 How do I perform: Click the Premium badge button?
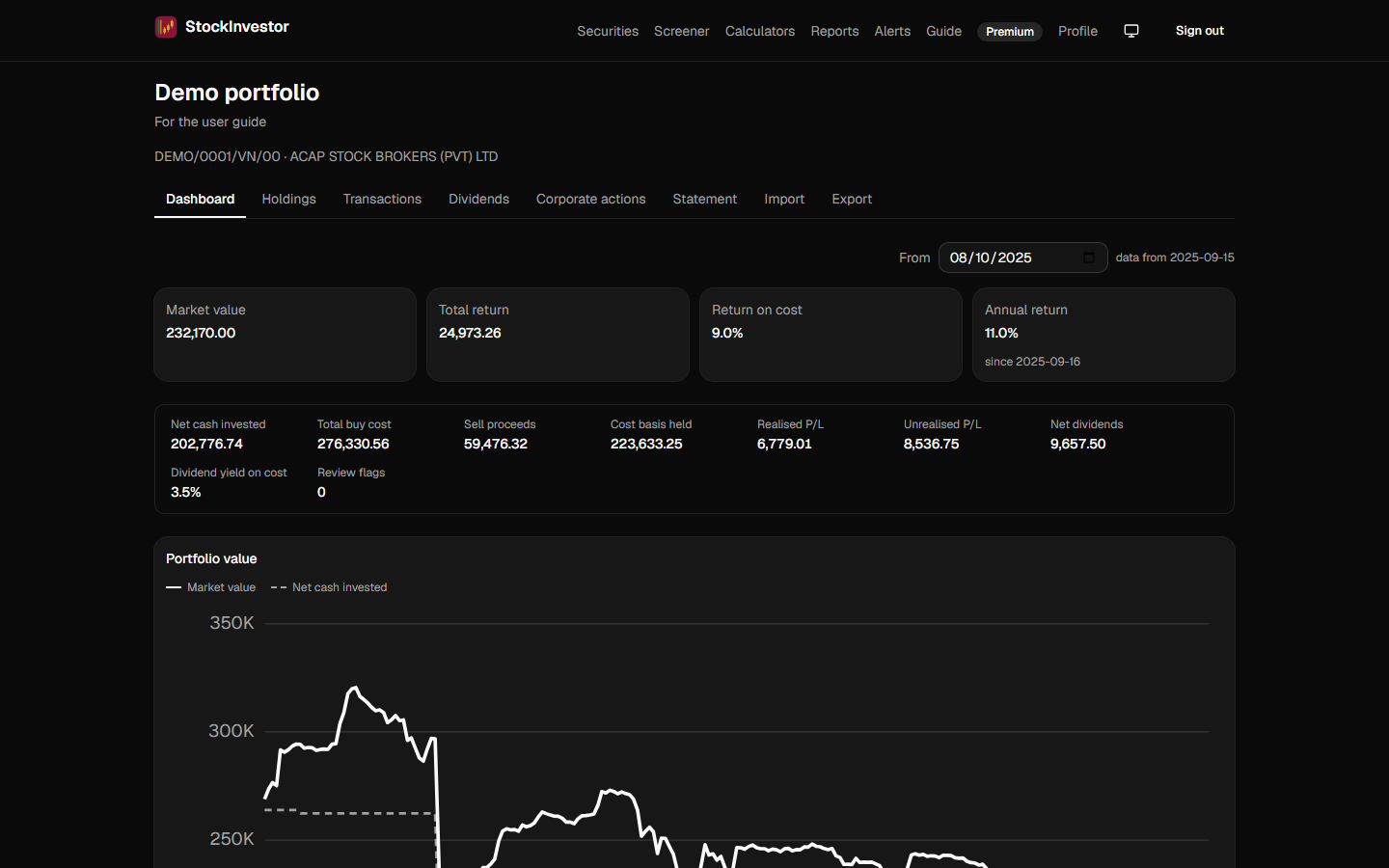click(1010, 32)
